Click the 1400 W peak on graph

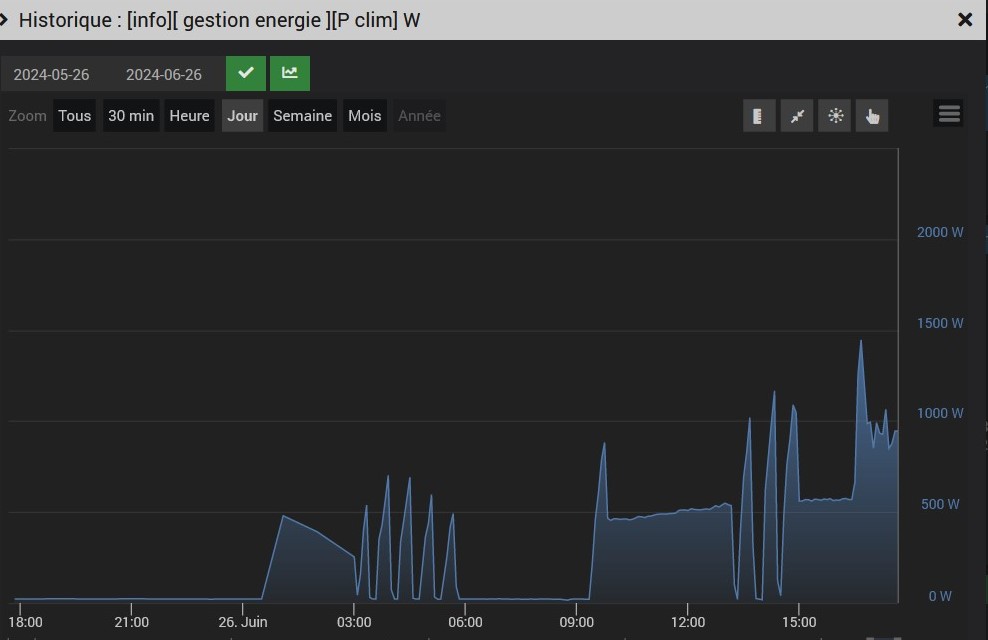pyautogui.click(x=860, y=342)
